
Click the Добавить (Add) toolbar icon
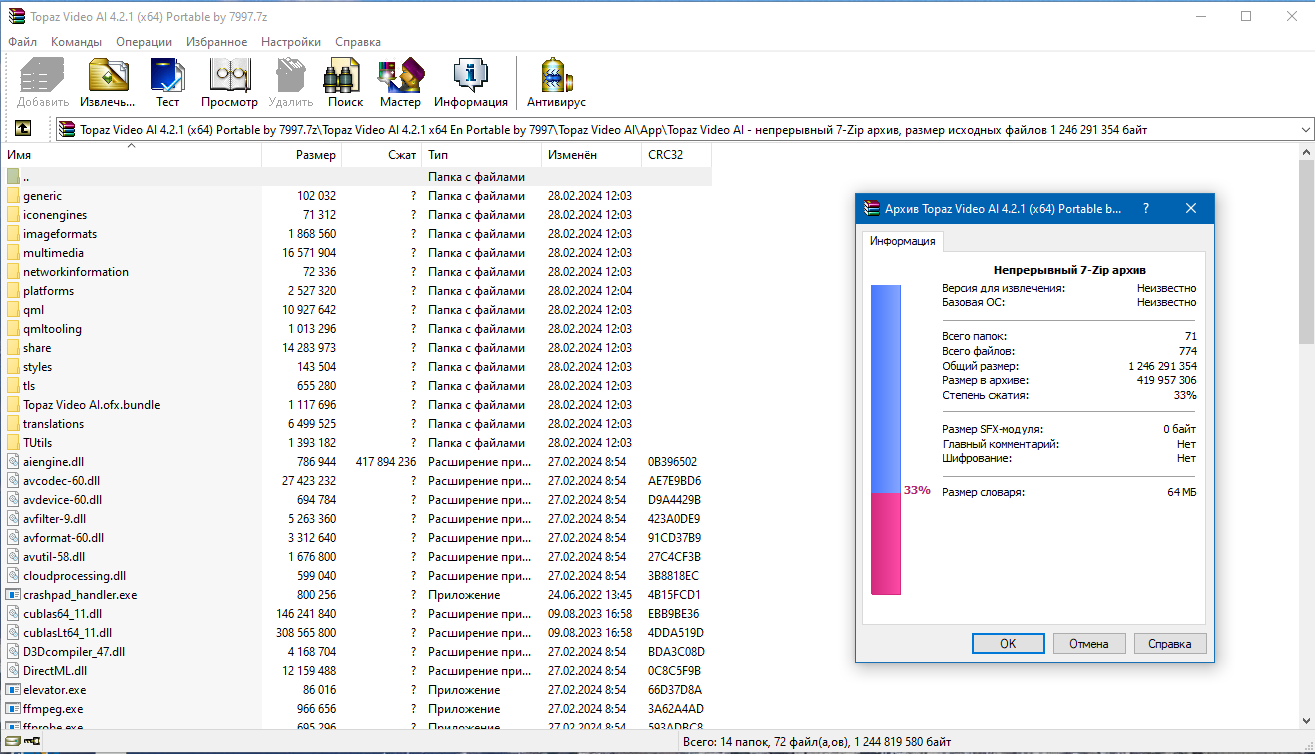(x=42, y=77)
